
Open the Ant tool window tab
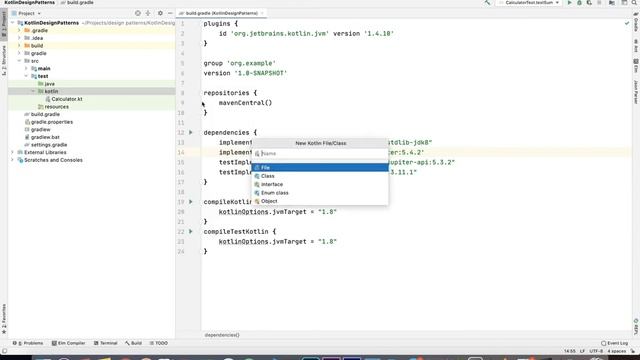pos(636,46)
